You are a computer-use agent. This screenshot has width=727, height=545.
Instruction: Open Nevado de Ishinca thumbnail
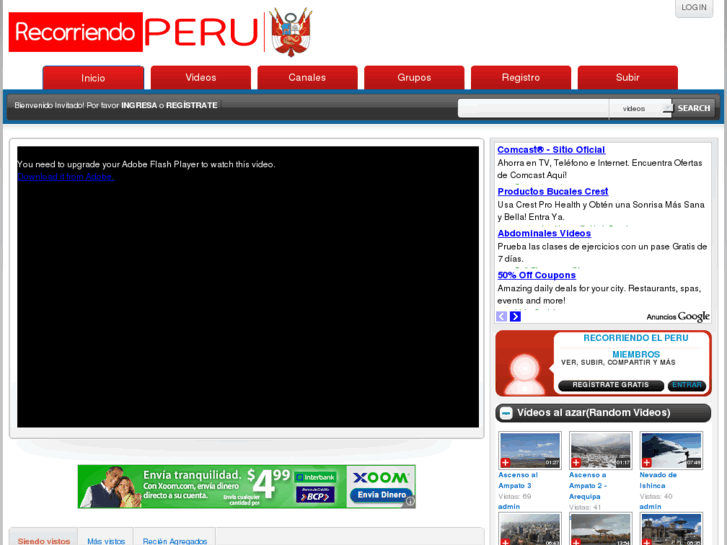coord(671,450)
